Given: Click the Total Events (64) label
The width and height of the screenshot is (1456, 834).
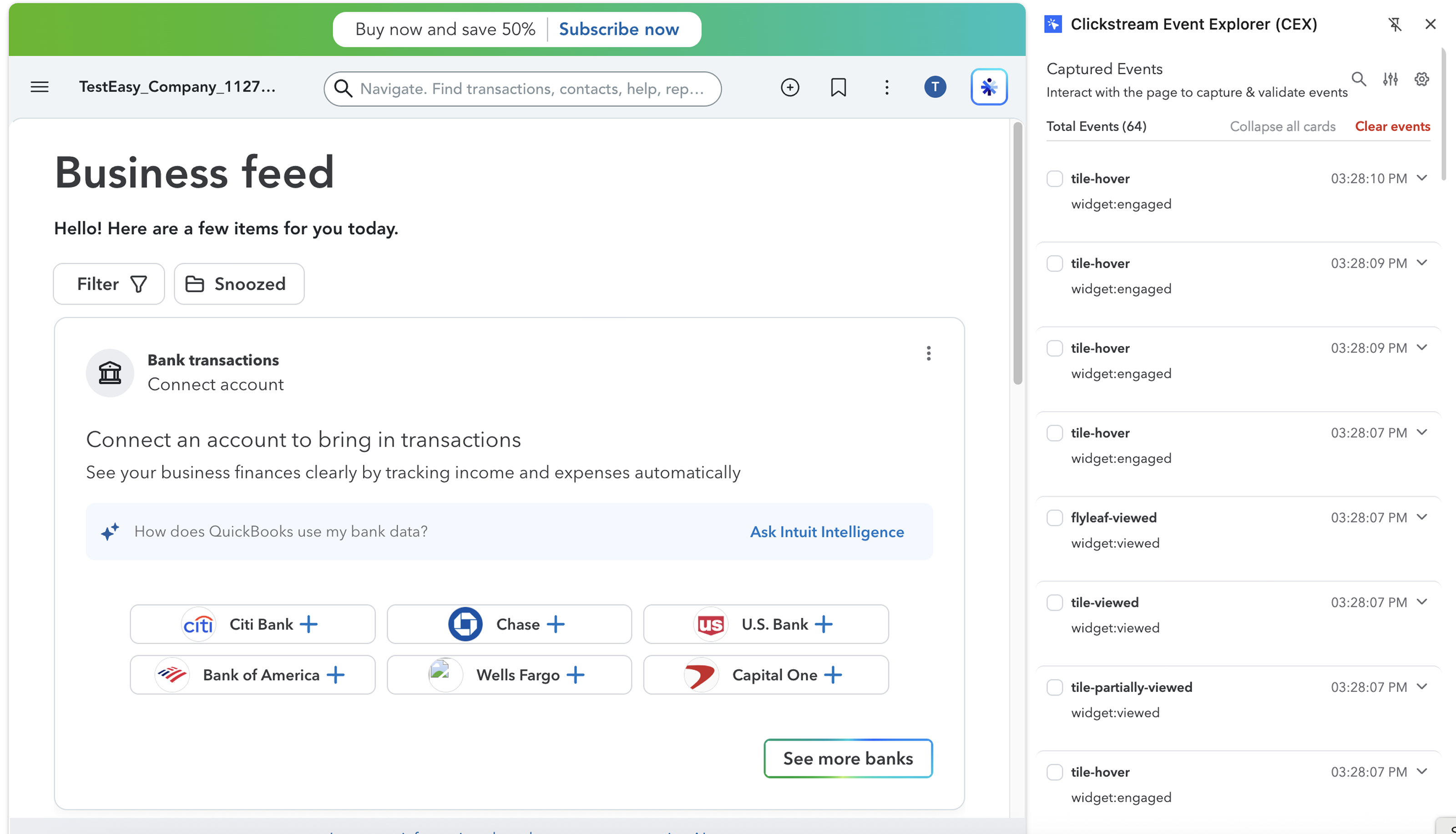Looking at the screenshot, I should point(1097,127).
